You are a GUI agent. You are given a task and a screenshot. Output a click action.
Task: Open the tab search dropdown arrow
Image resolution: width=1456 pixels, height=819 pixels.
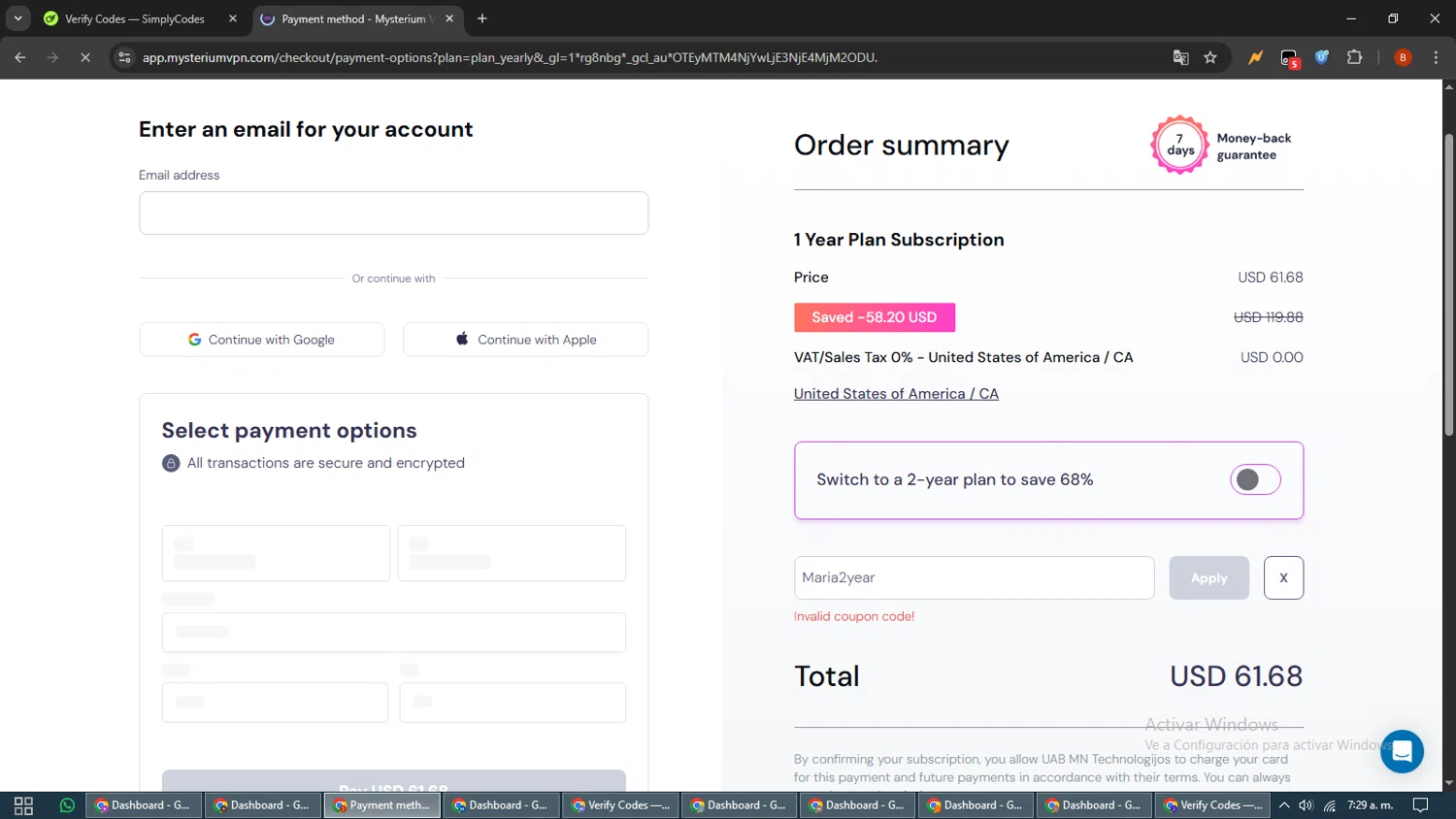tap(17, 18)
